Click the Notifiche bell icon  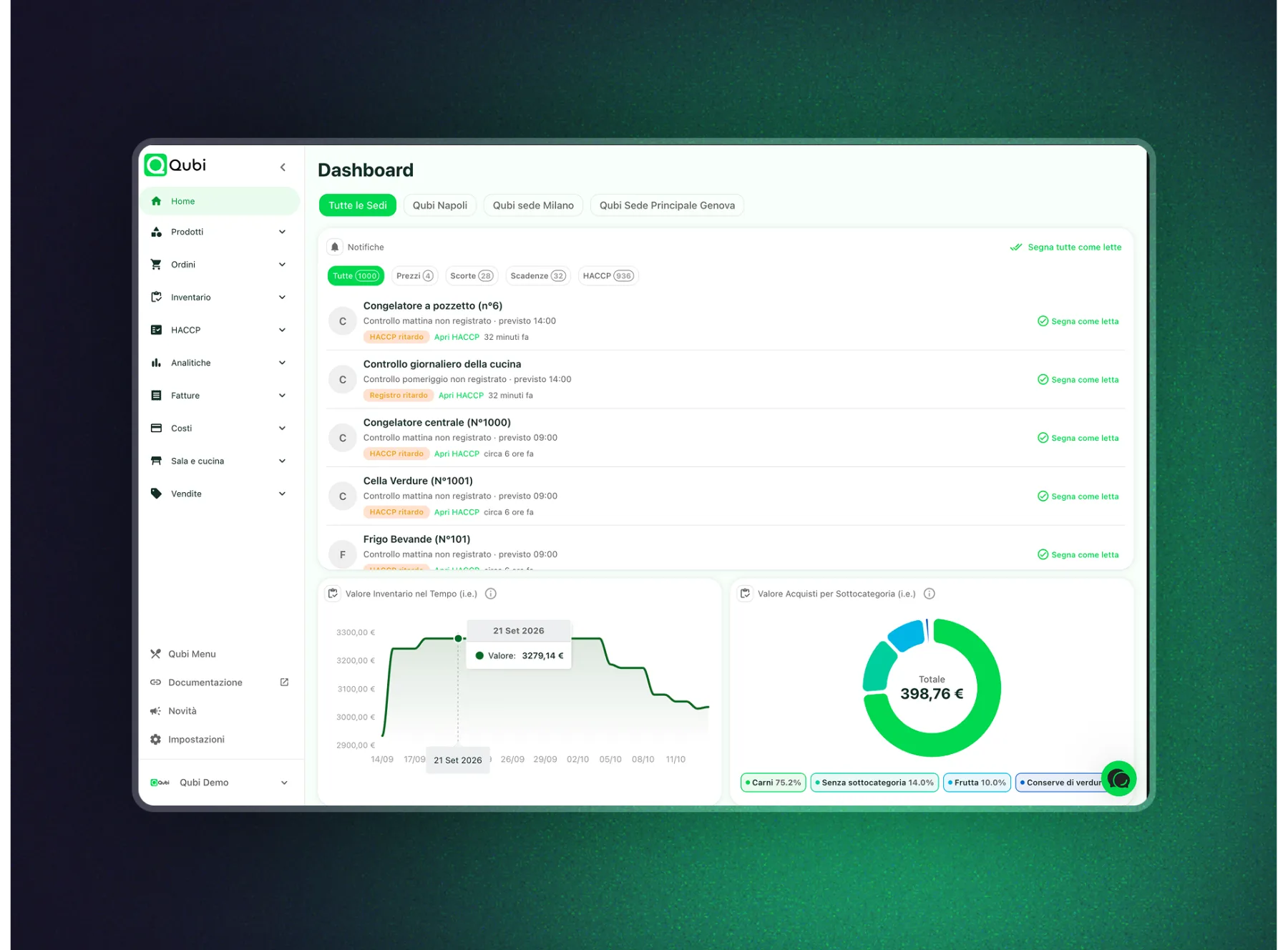point(334,247)
